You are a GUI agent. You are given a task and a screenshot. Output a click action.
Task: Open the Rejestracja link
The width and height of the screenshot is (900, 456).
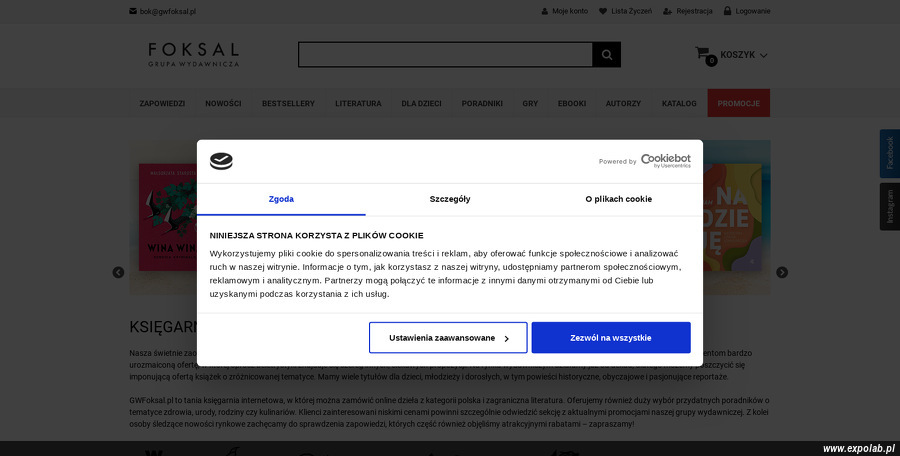[x=694, y=11]
